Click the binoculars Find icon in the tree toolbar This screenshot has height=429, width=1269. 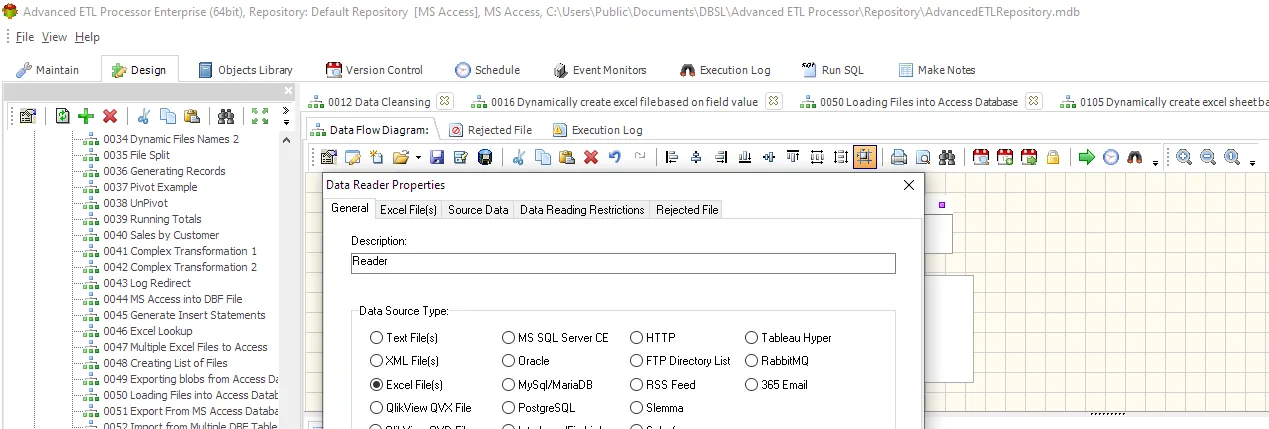[226, 116]
